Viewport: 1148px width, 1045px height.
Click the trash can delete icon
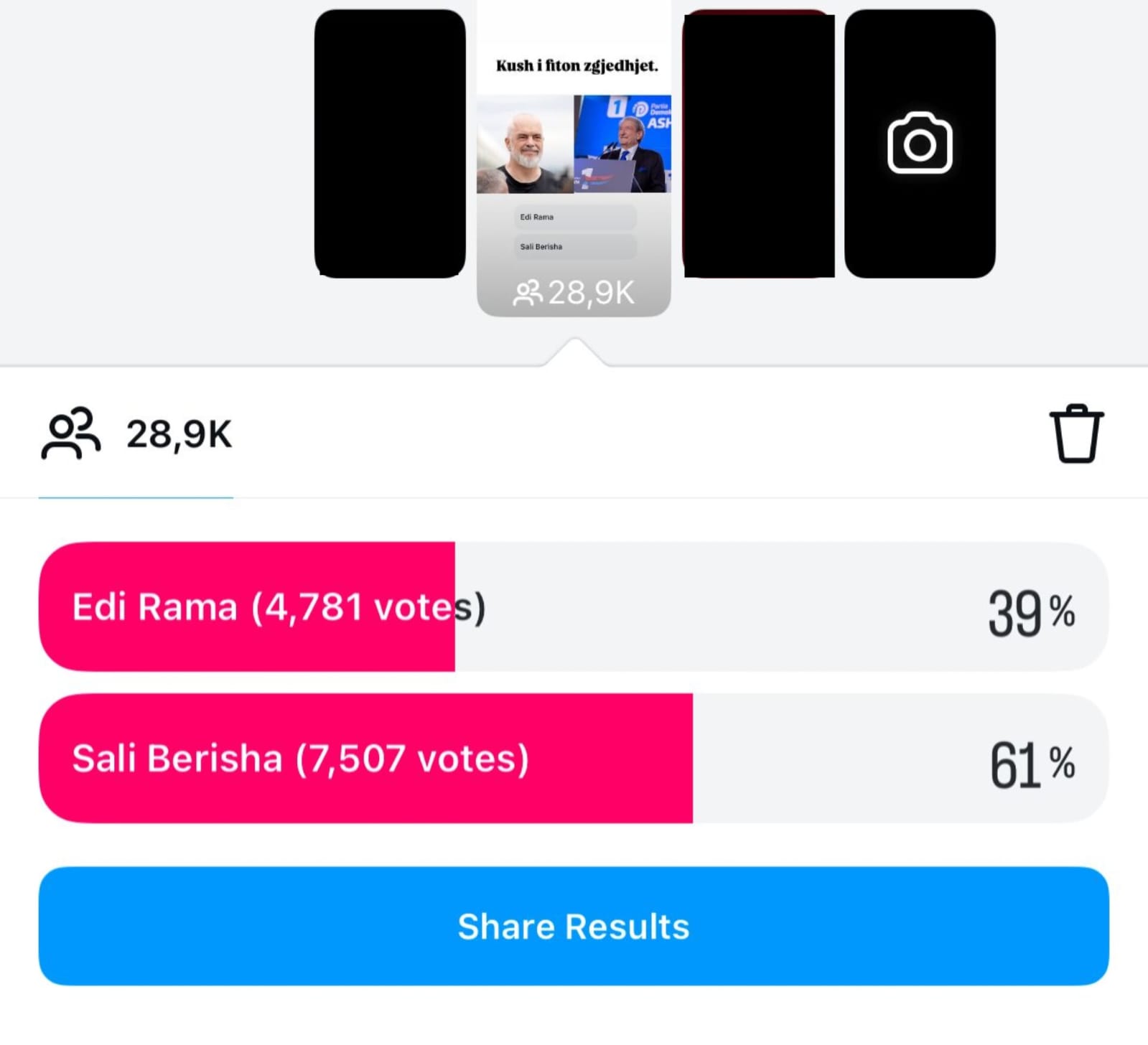[x=1075, y=434]
